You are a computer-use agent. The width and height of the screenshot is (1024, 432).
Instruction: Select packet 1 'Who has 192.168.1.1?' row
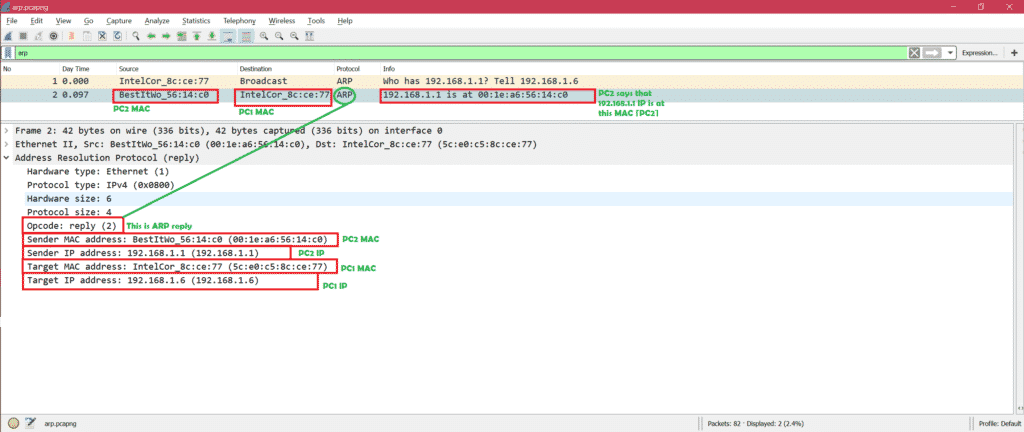tap(511, 82)
